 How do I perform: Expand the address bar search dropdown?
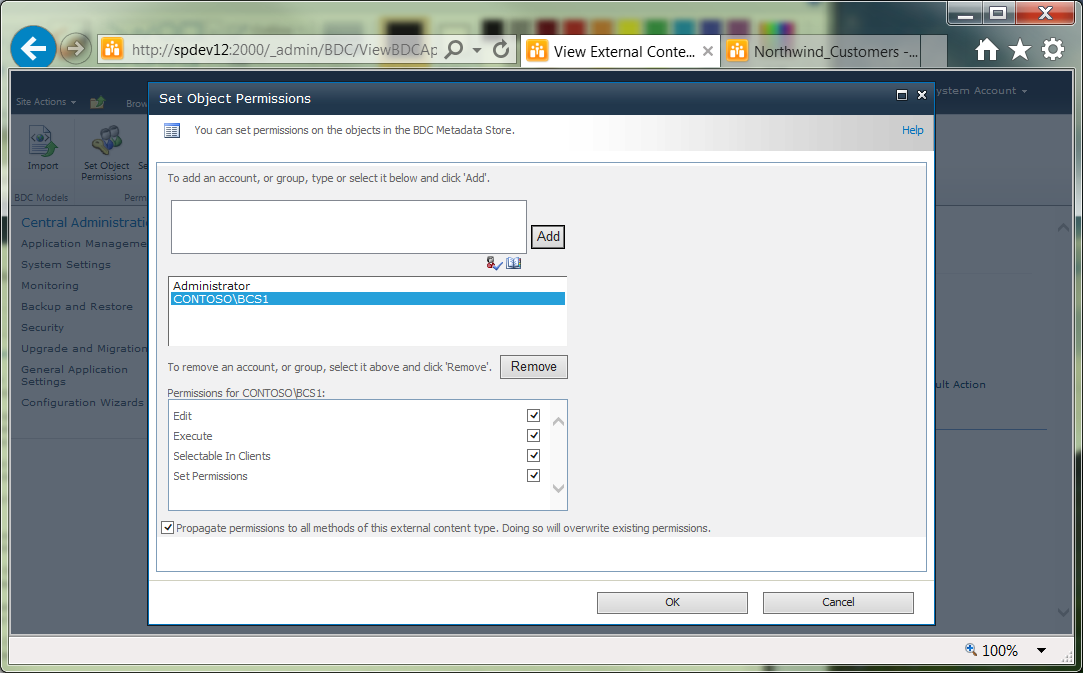pyautogui.click(x=477, y=50)
